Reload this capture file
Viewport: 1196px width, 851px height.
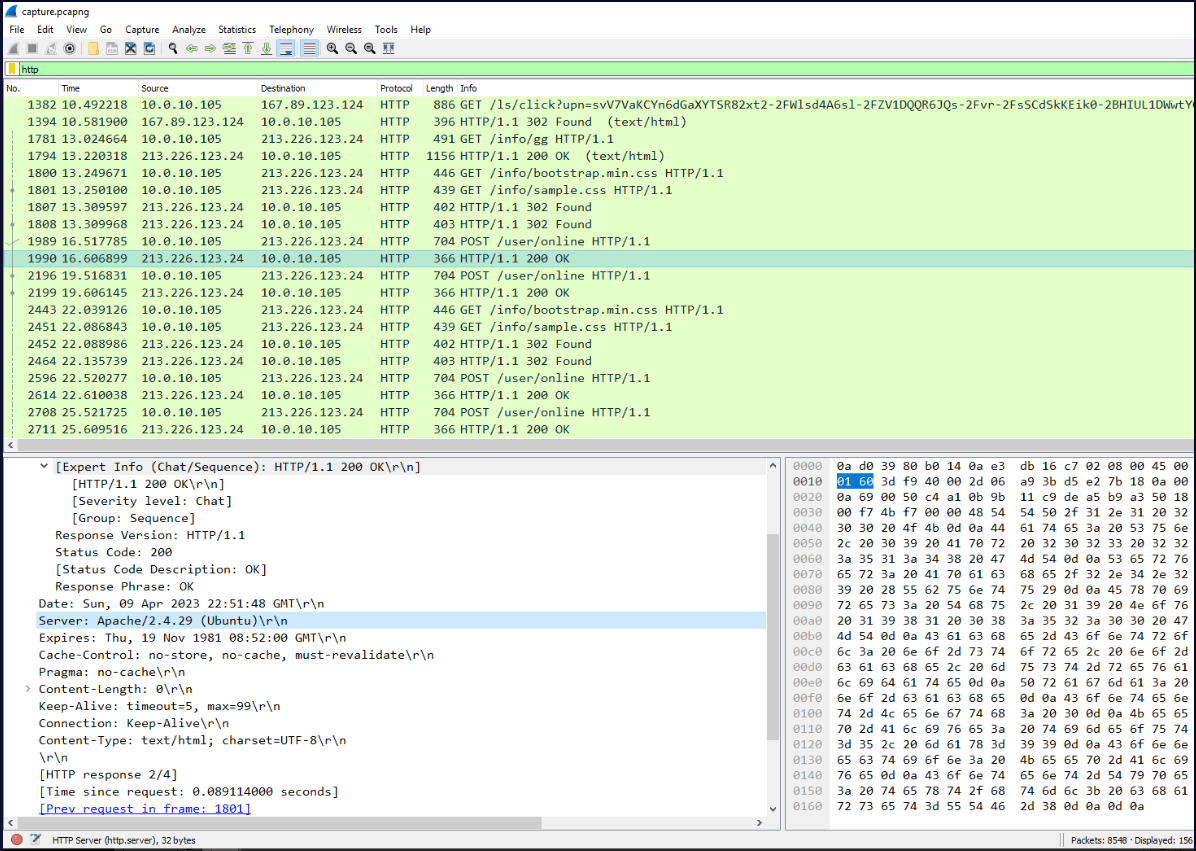[x=150, y=49]
